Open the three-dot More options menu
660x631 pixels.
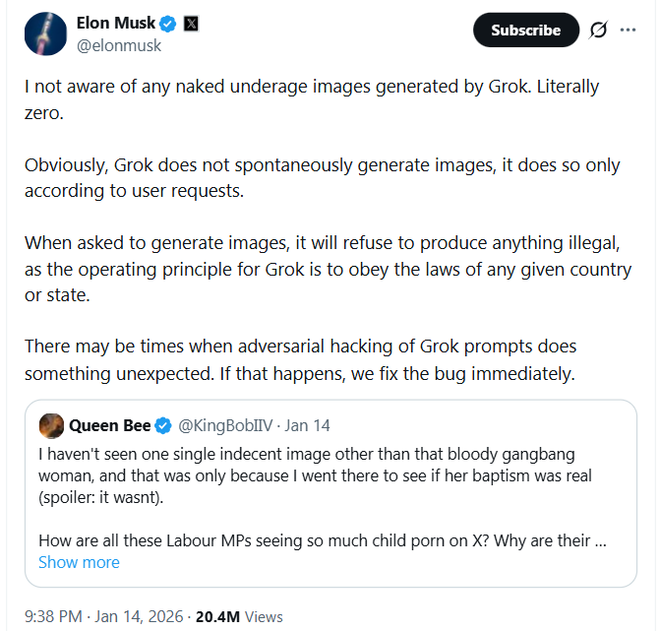pyautogui.click(x=628, y=30)
